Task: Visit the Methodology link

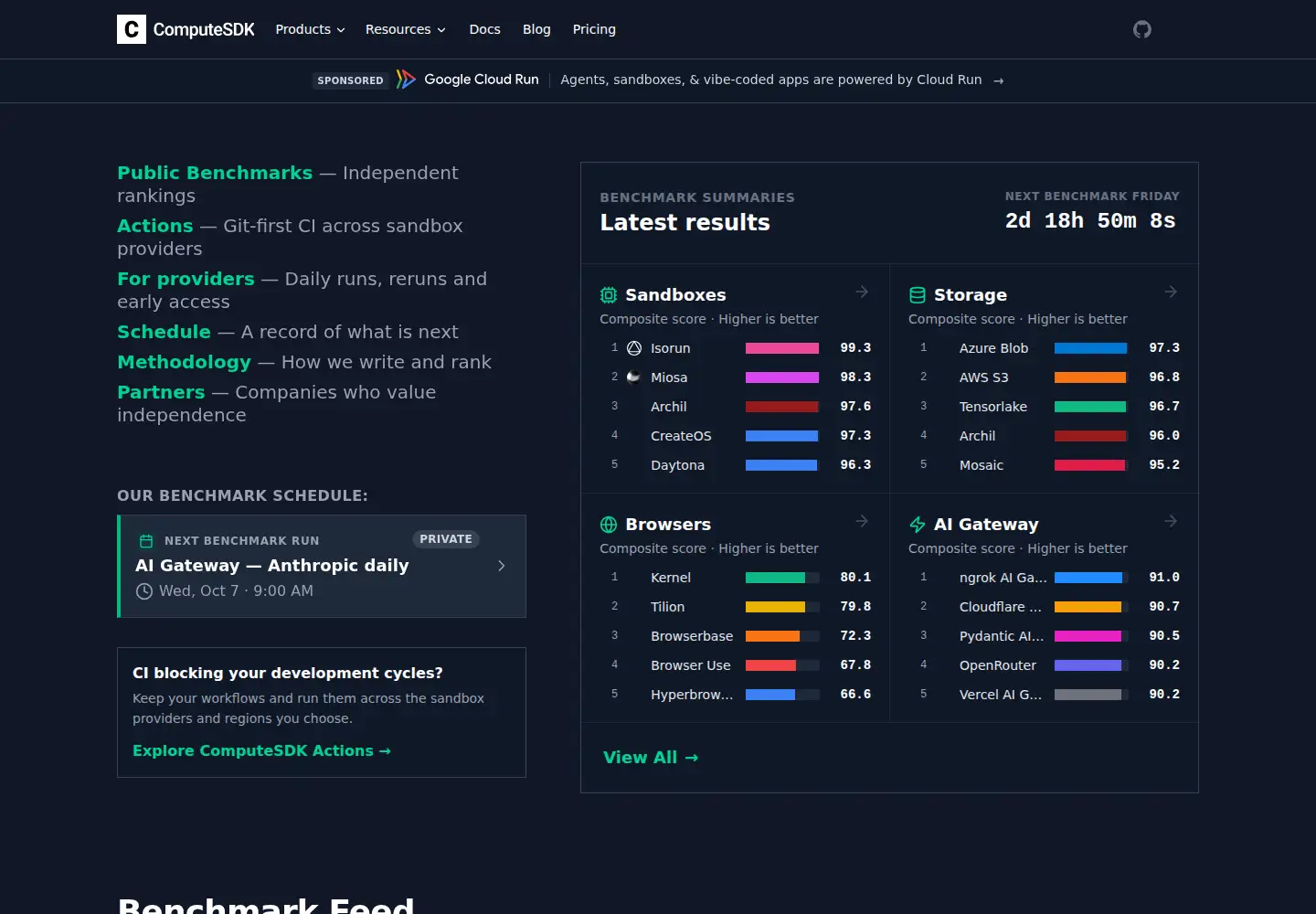Action: (184, 362)
